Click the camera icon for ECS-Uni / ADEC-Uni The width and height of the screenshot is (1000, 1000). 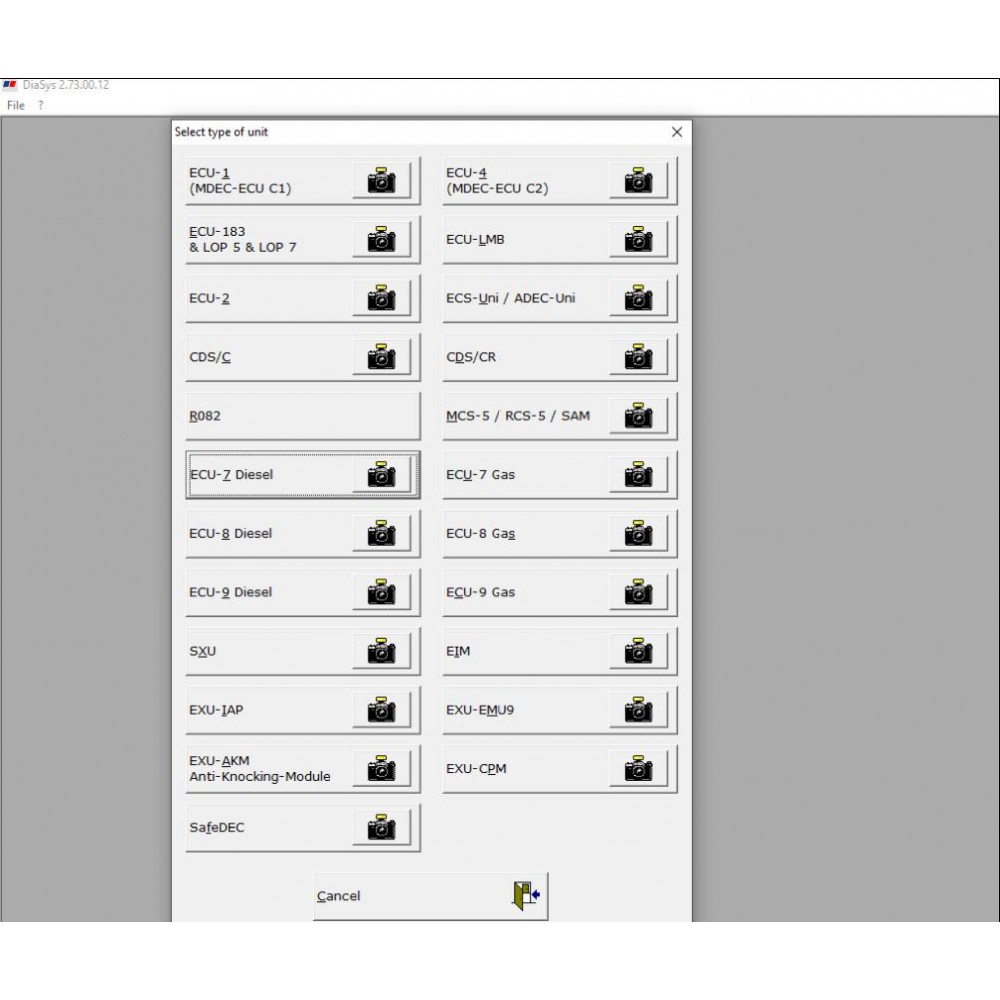(638, 297)
